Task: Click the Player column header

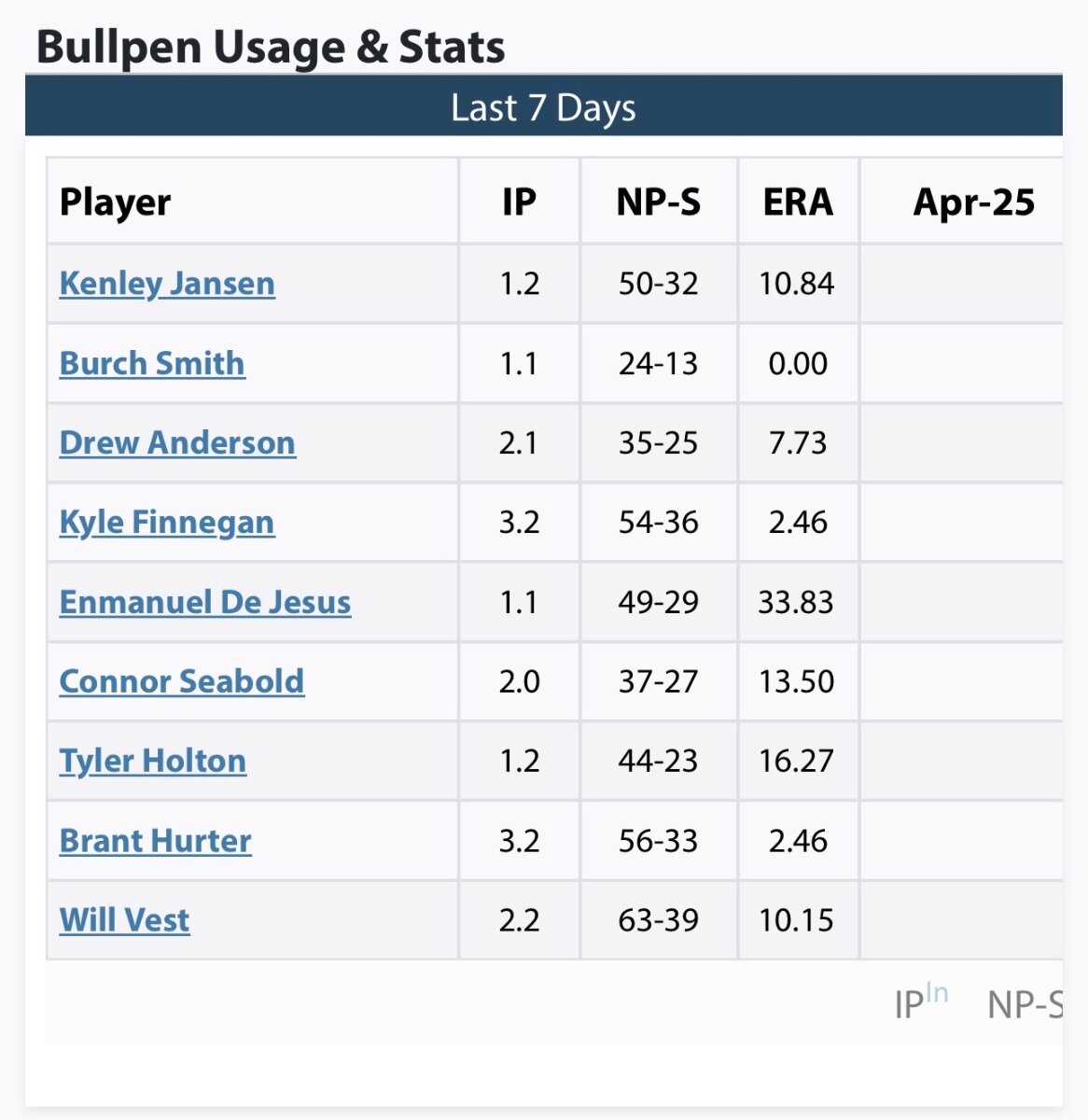Action: point(116,203)
